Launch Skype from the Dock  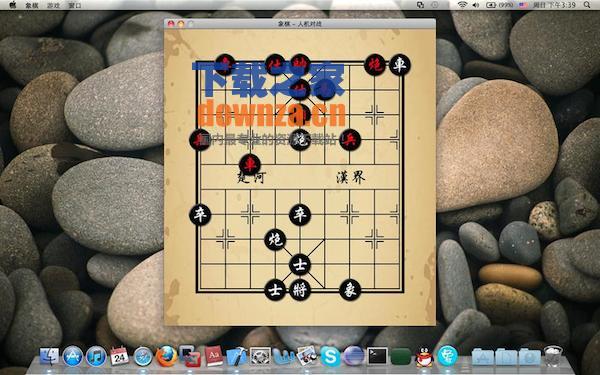point(330,356)
